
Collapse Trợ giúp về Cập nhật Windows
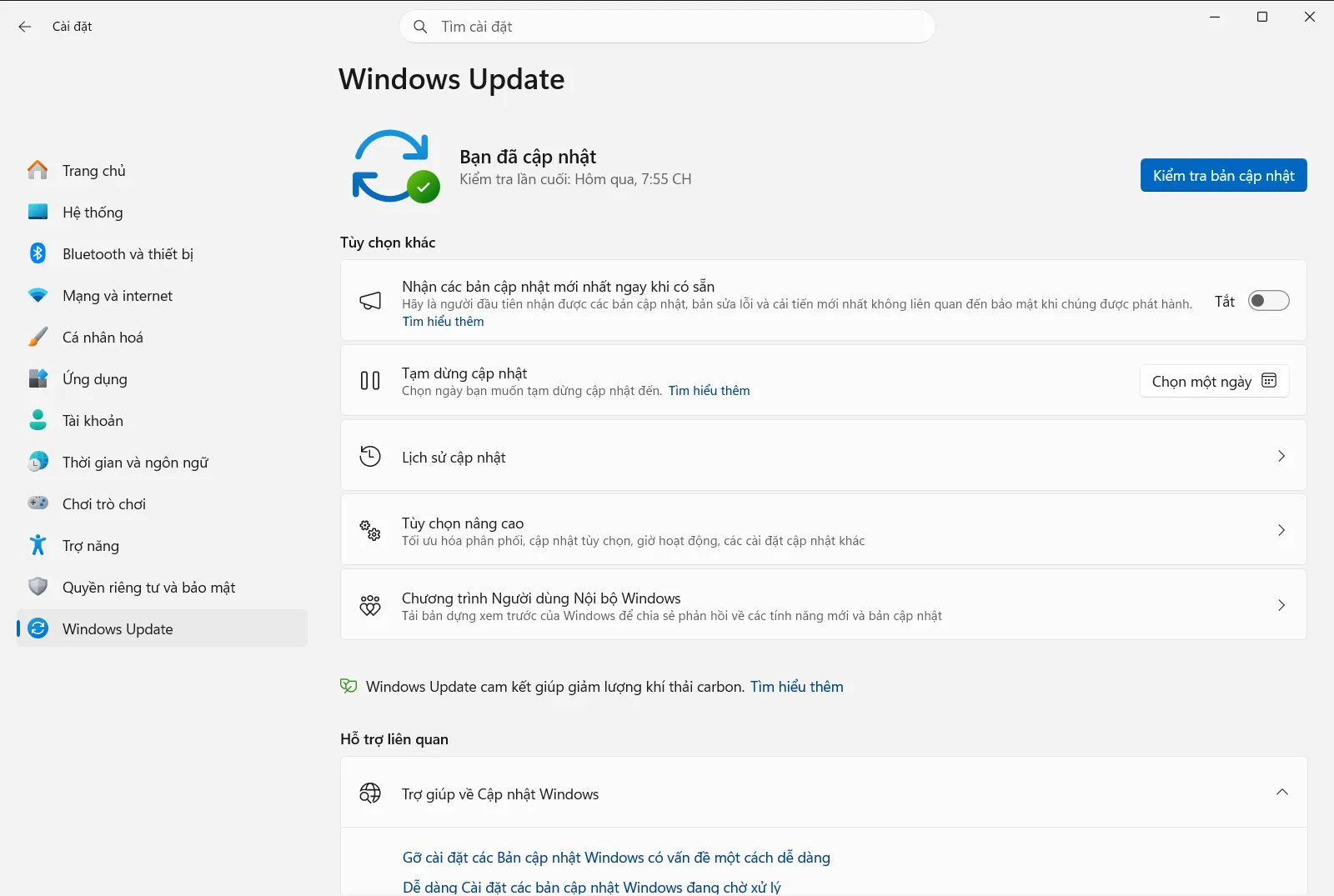[1281, 792]
